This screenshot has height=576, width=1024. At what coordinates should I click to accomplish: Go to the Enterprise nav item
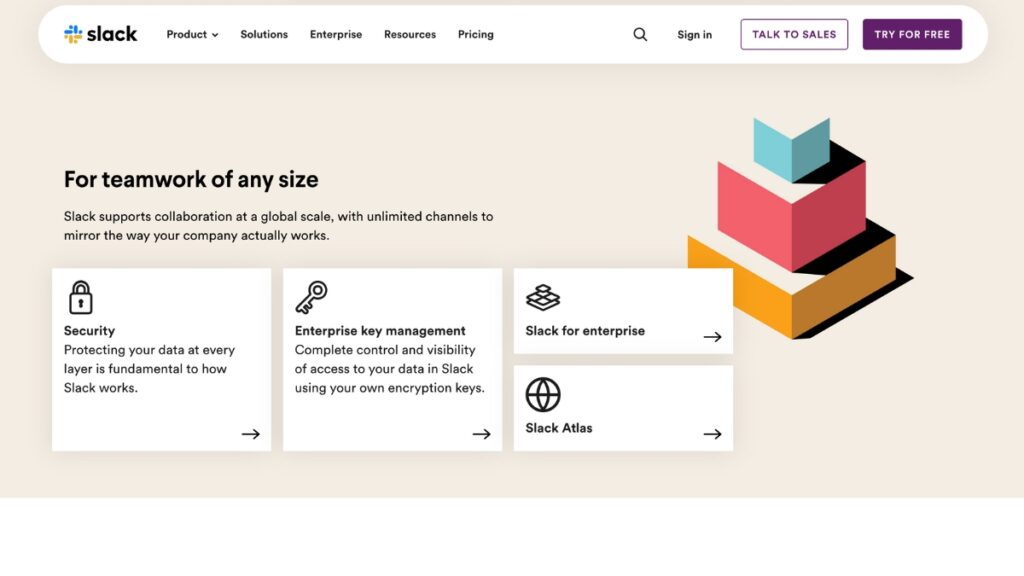coord(336,35)
